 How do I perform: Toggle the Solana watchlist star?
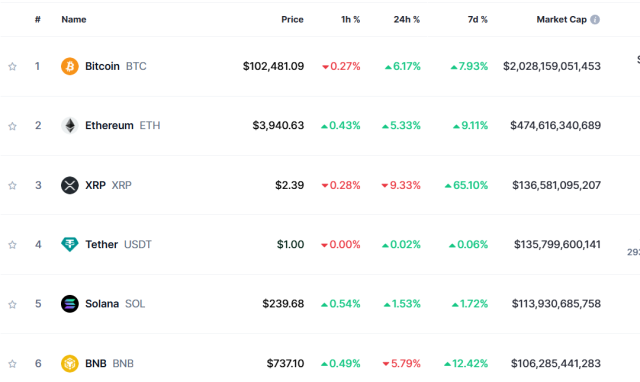point(13,304)
